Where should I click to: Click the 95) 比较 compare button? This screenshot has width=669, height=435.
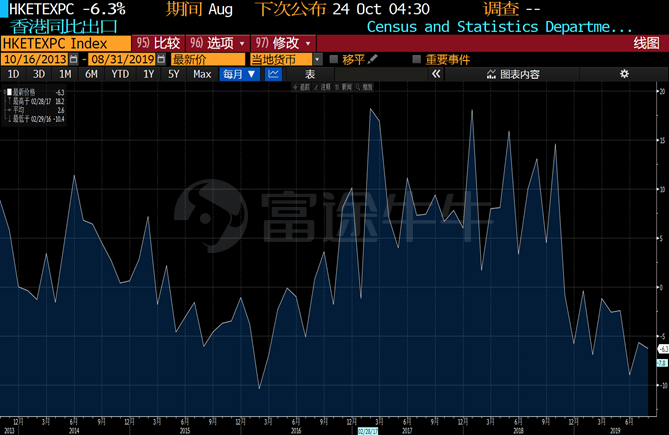(158, 44)
